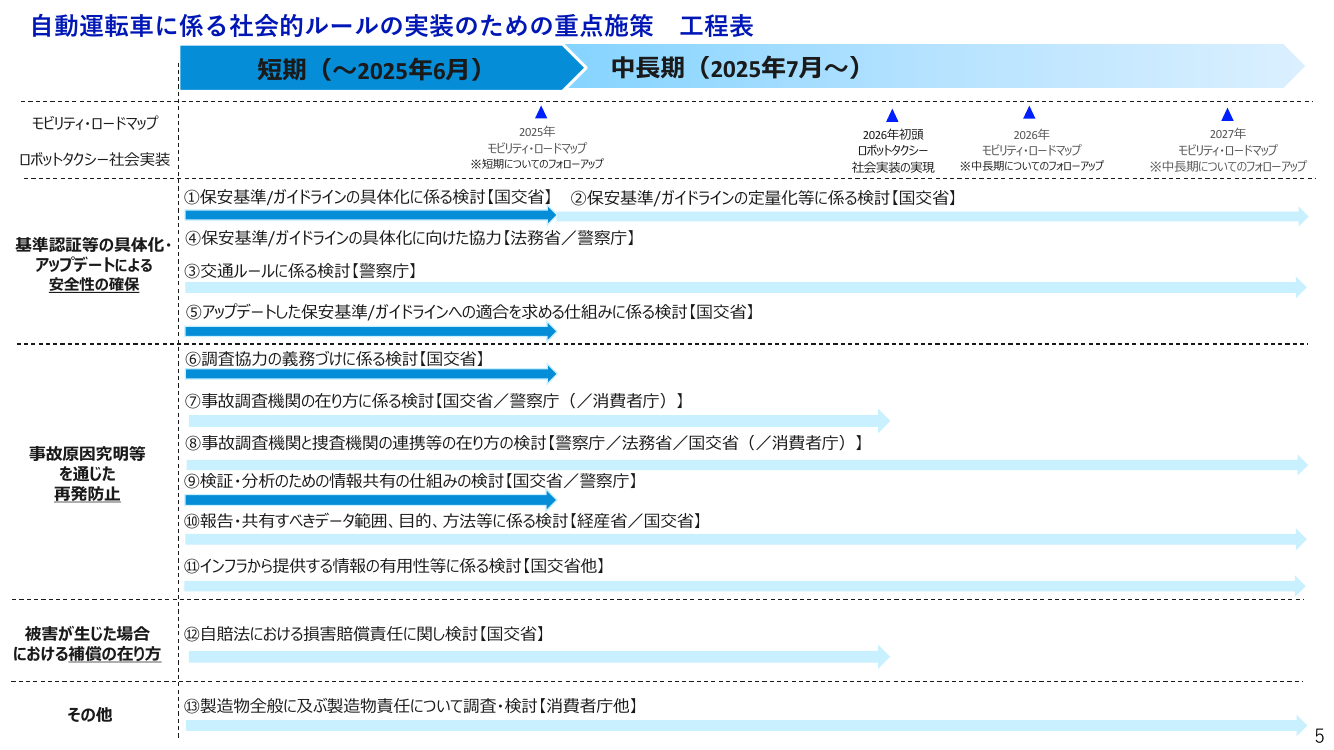Screen dimensions: 1334x750
Task: Click the slide title '自動運転車に係る社会的ルールの実装のための重点施策 工程表'
Action: 392,25
